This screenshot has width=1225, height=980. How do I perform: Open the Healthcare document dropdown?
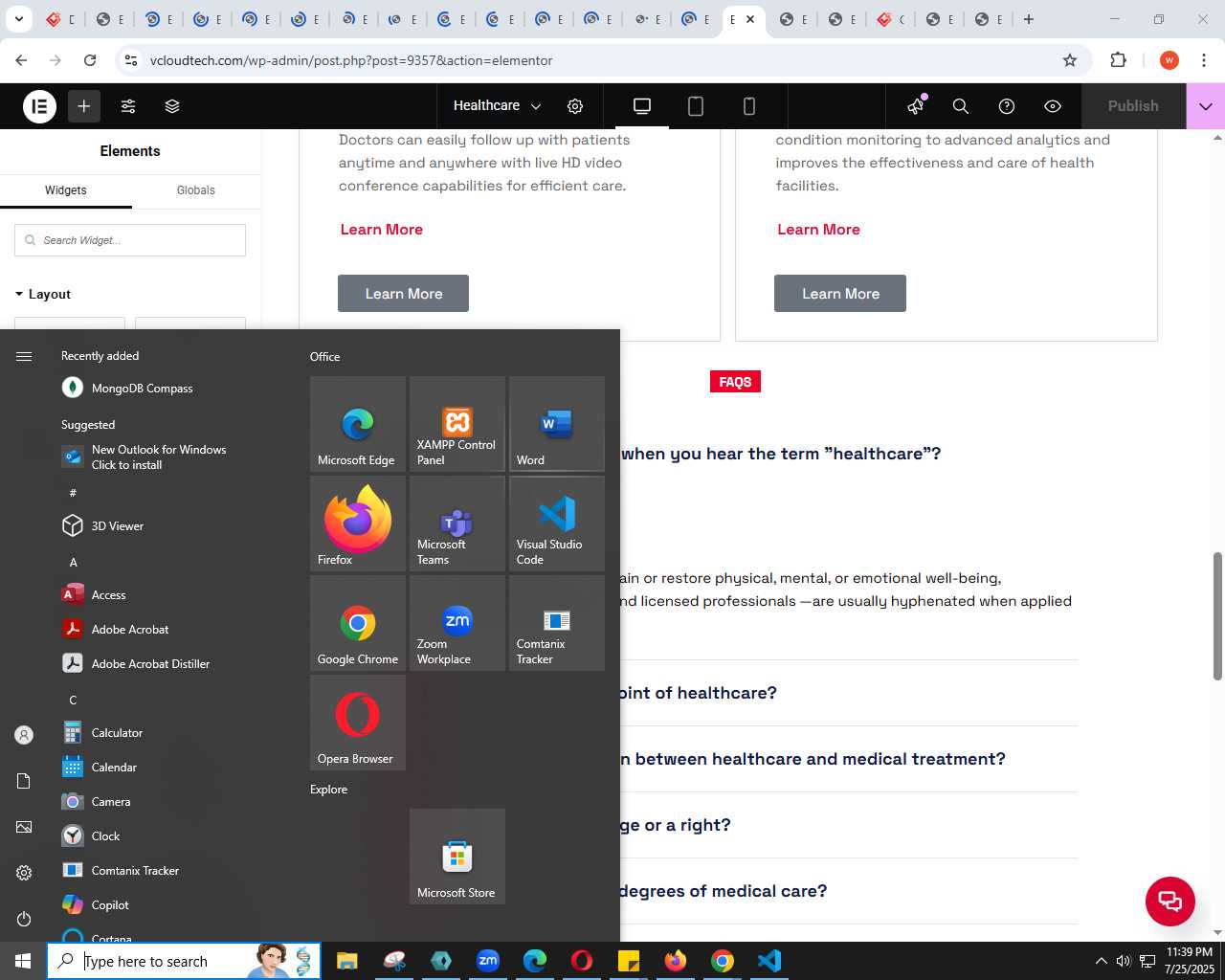click(497, 106)
